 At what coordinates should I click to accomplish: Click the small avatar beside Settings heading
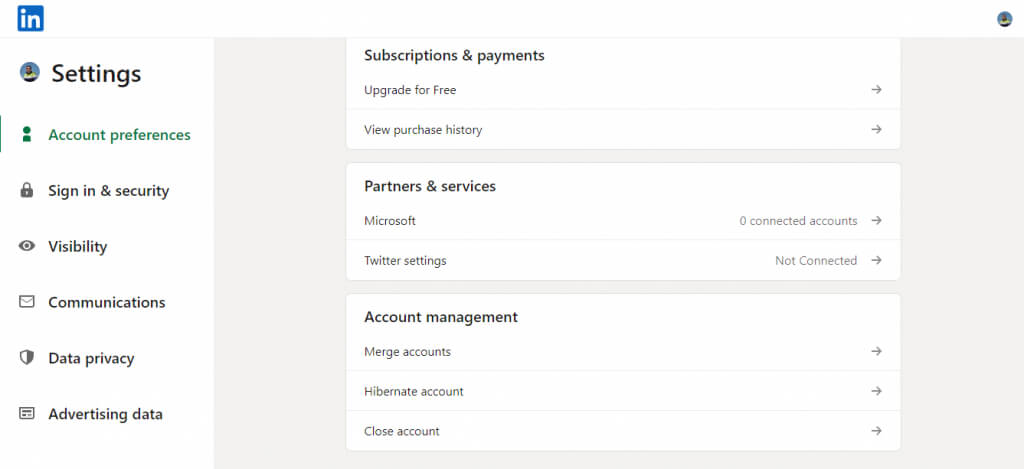(x=30, y=72)
